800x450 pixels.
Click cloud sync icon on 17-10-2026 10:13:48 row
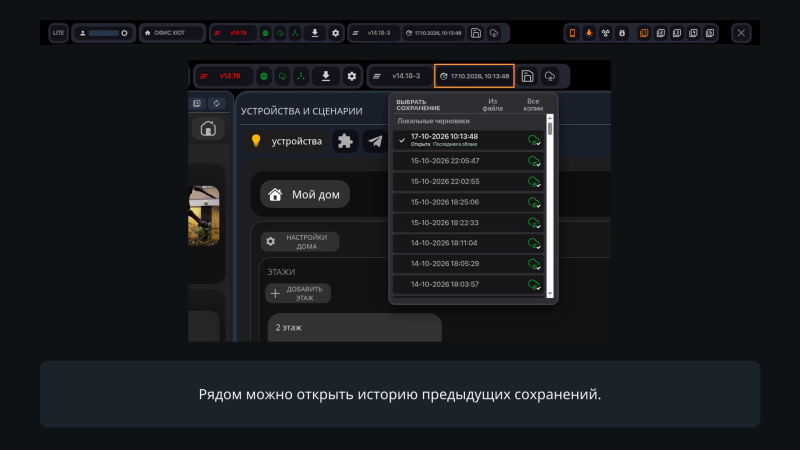click(534, 140)
